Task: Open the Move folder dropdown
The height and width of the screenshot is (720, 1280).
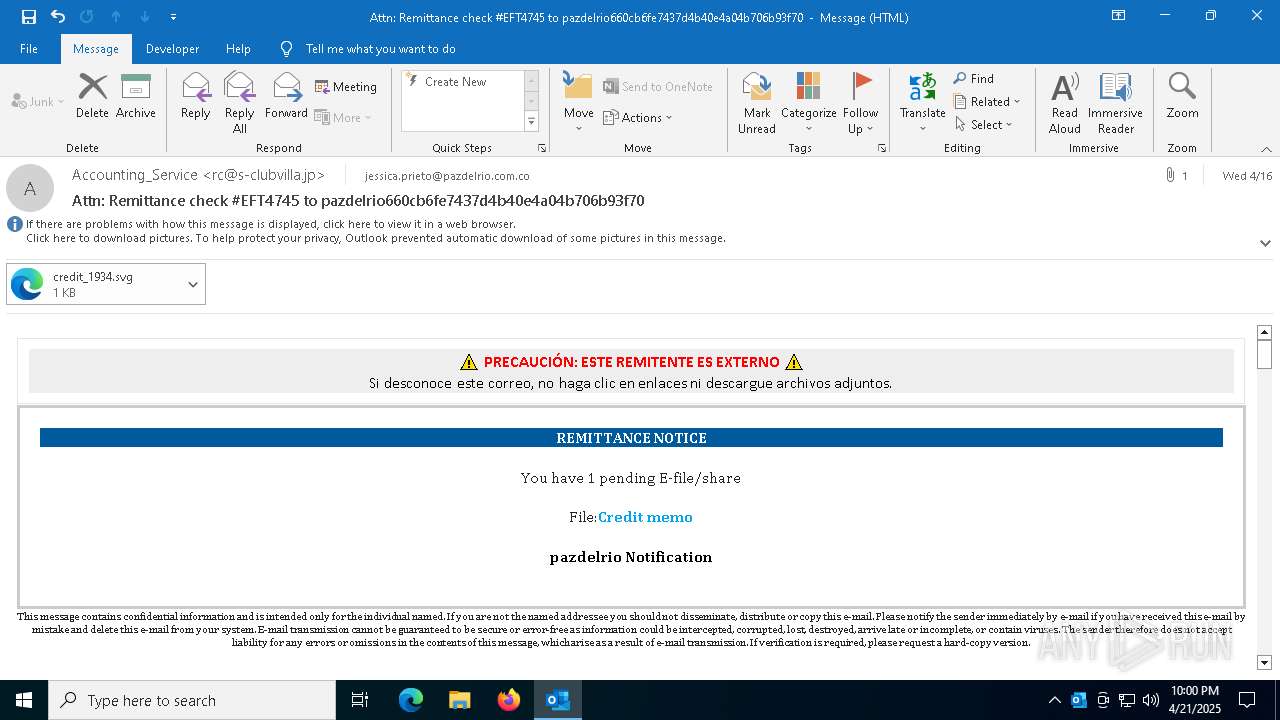Action: (x=579, y=102)
